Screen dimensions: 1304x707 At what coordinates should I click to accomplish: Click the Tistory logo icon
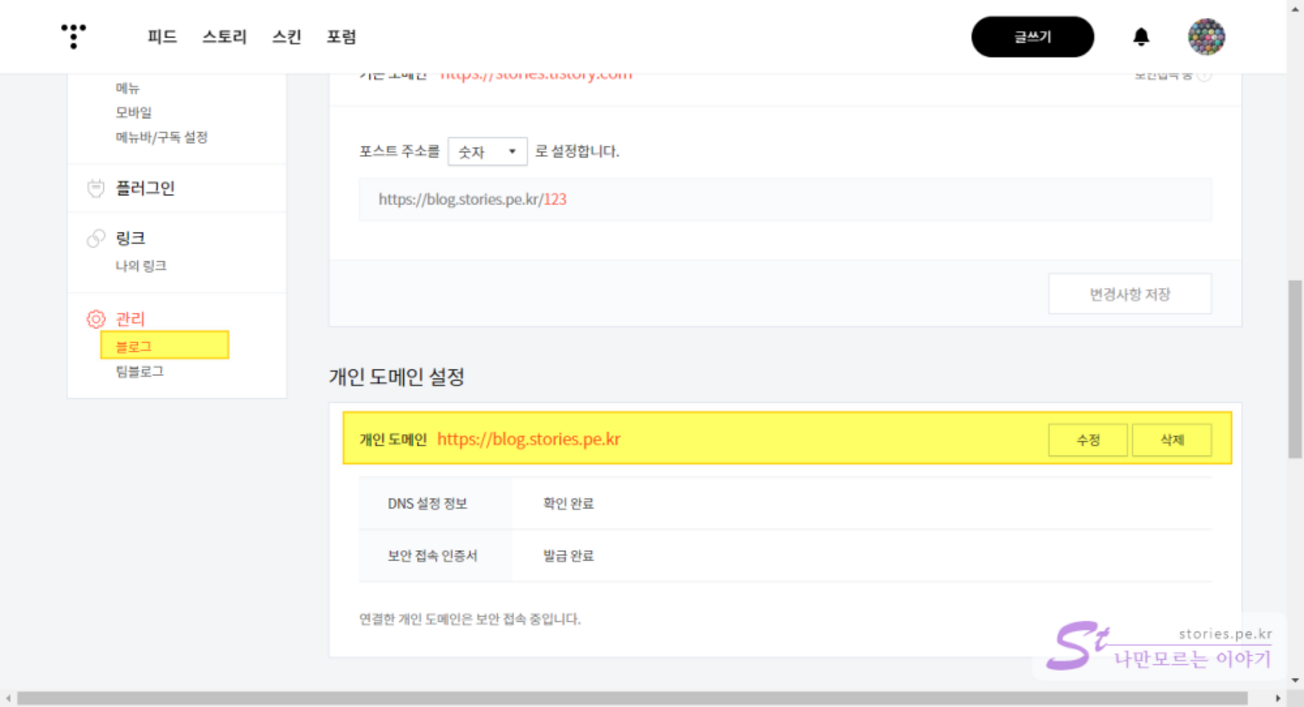(x=73, y=37)
